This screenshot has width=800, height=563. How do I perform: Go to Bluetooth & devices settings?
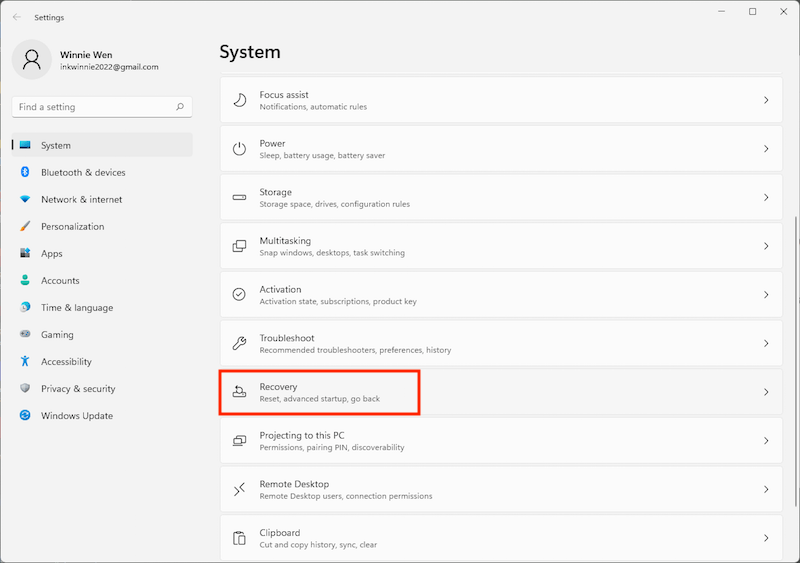pos(102,172)
